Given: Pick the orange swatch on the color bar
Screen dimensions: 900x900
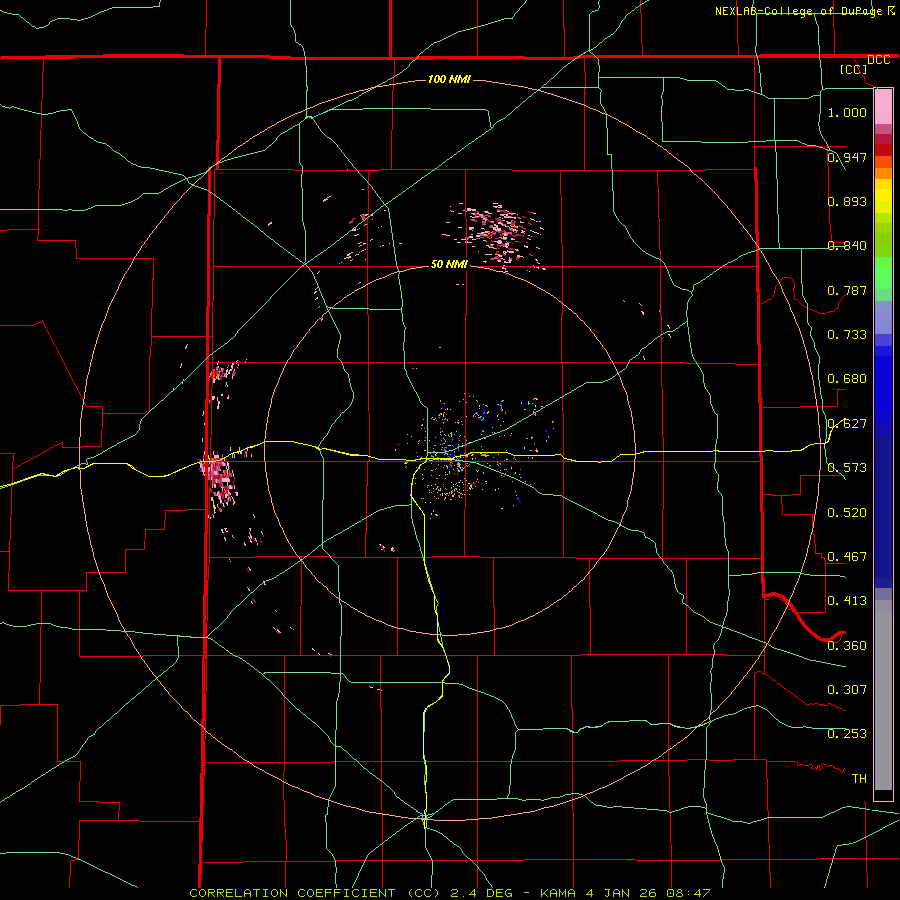Looking at the screenshot, I should pyautogui.click(x=883, y=173).
